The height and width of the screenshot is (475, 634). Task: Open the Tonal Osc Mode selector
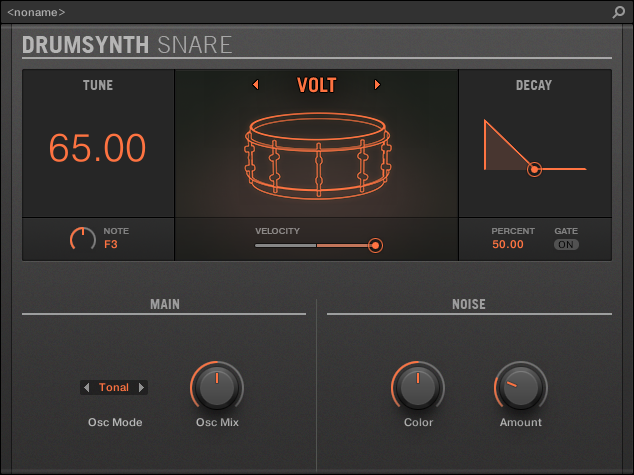114,387
